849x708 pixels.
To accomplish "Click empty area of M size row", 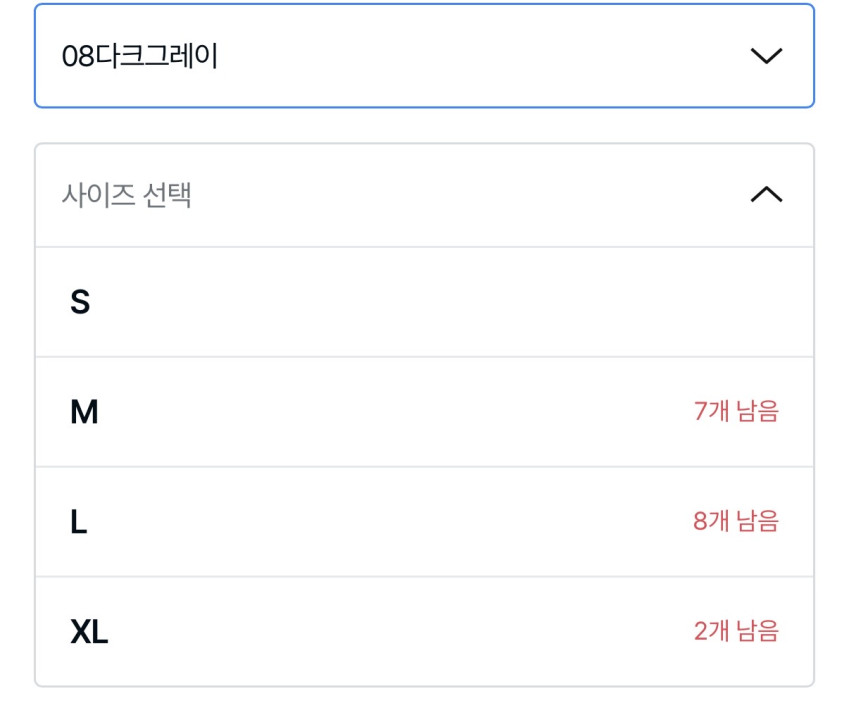I will tap(400, 412).
